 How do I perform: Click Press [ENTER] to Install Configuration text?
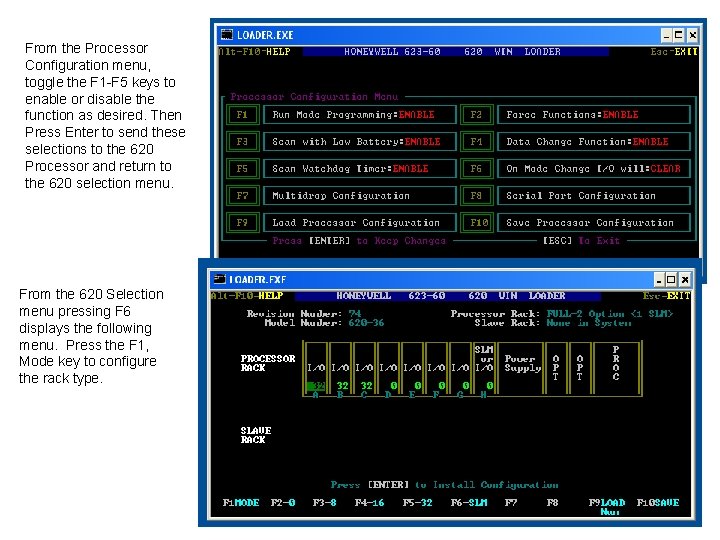click(444, 485)
